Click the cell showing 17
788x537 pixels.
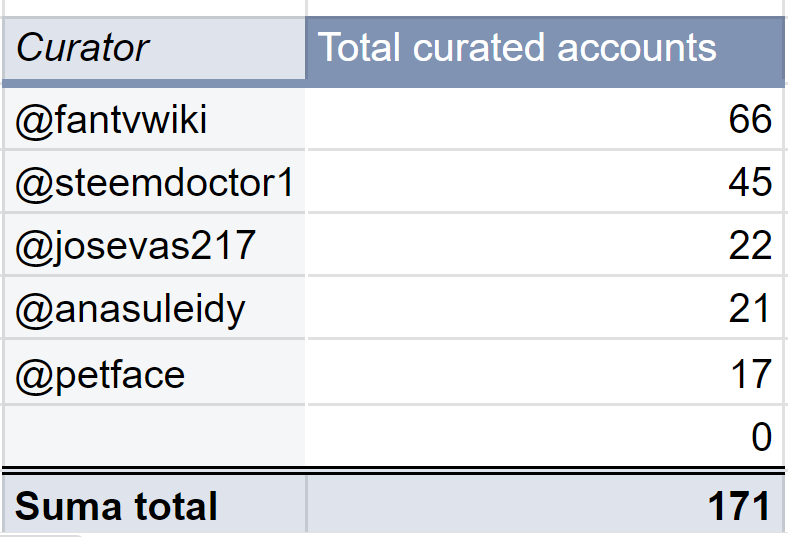545,373
